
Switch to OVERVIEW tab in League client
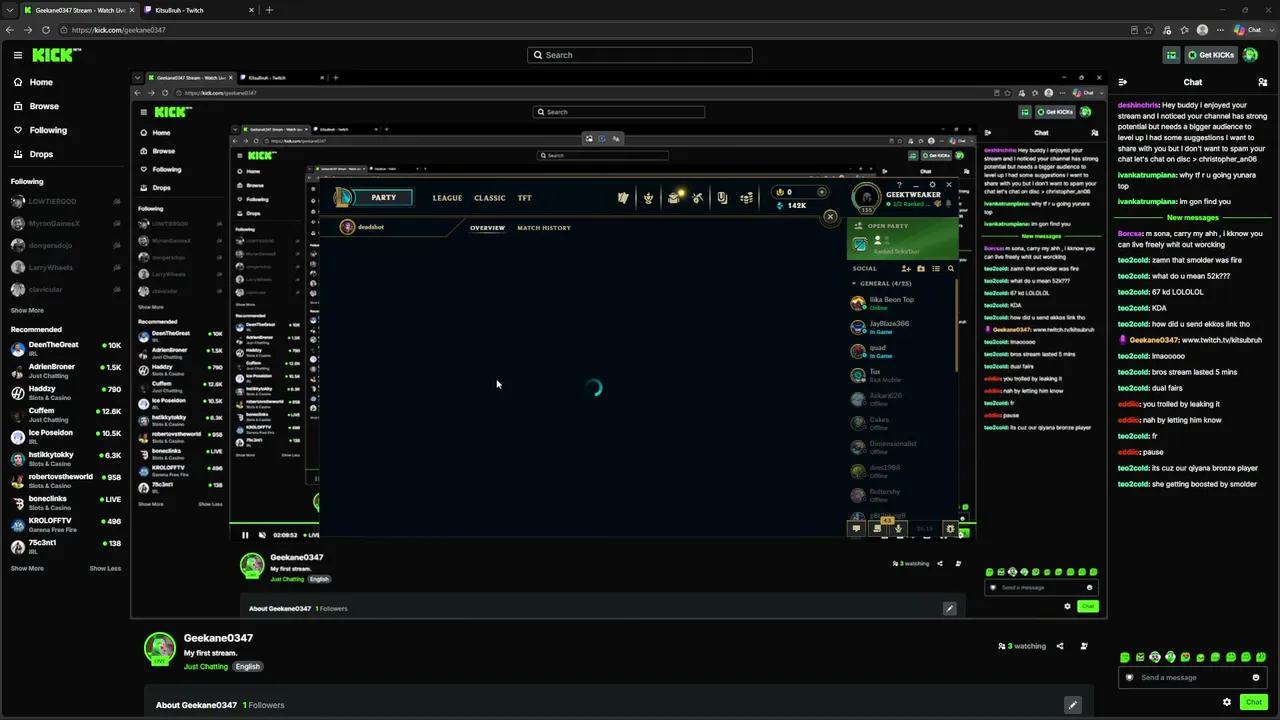[488, 228]
